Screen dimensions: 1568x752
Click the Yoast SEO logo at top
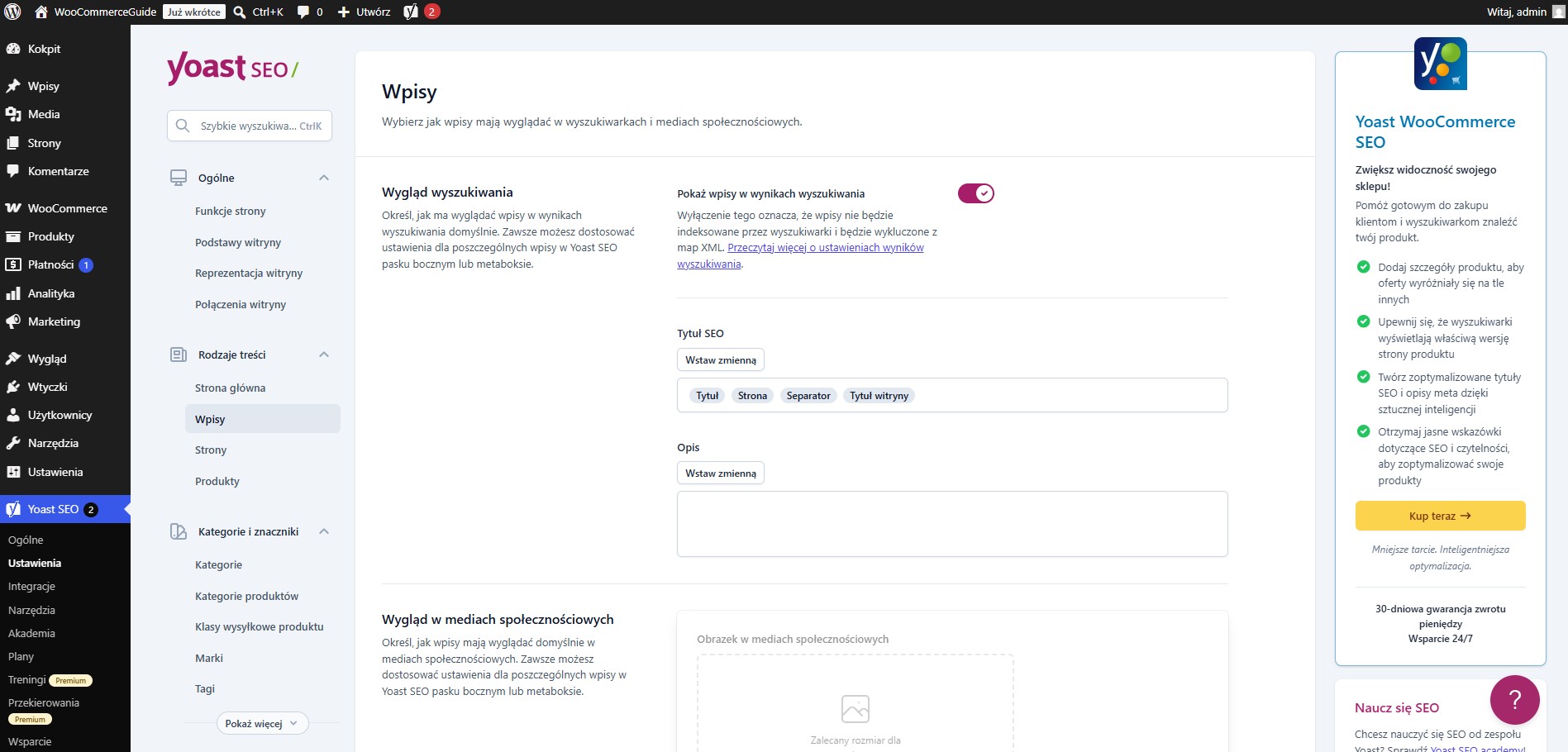[232, 68]
